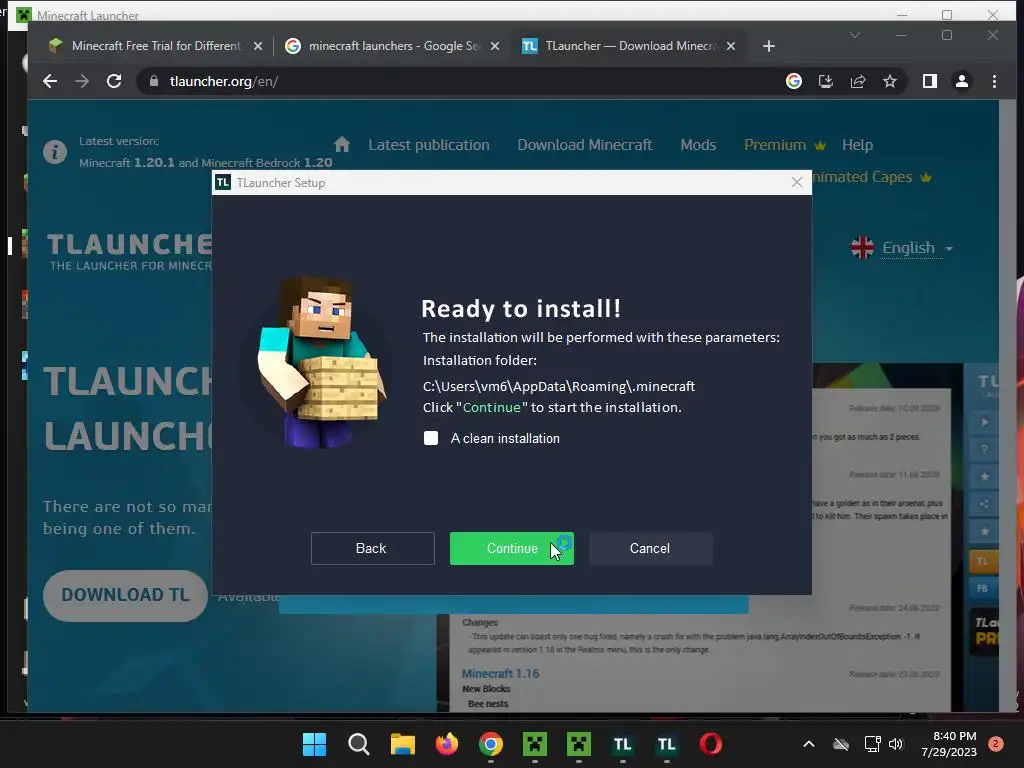This screenshot has height=768, width=1024.
Task: Open the Chrome profile menu
Action: pos(962,81)
